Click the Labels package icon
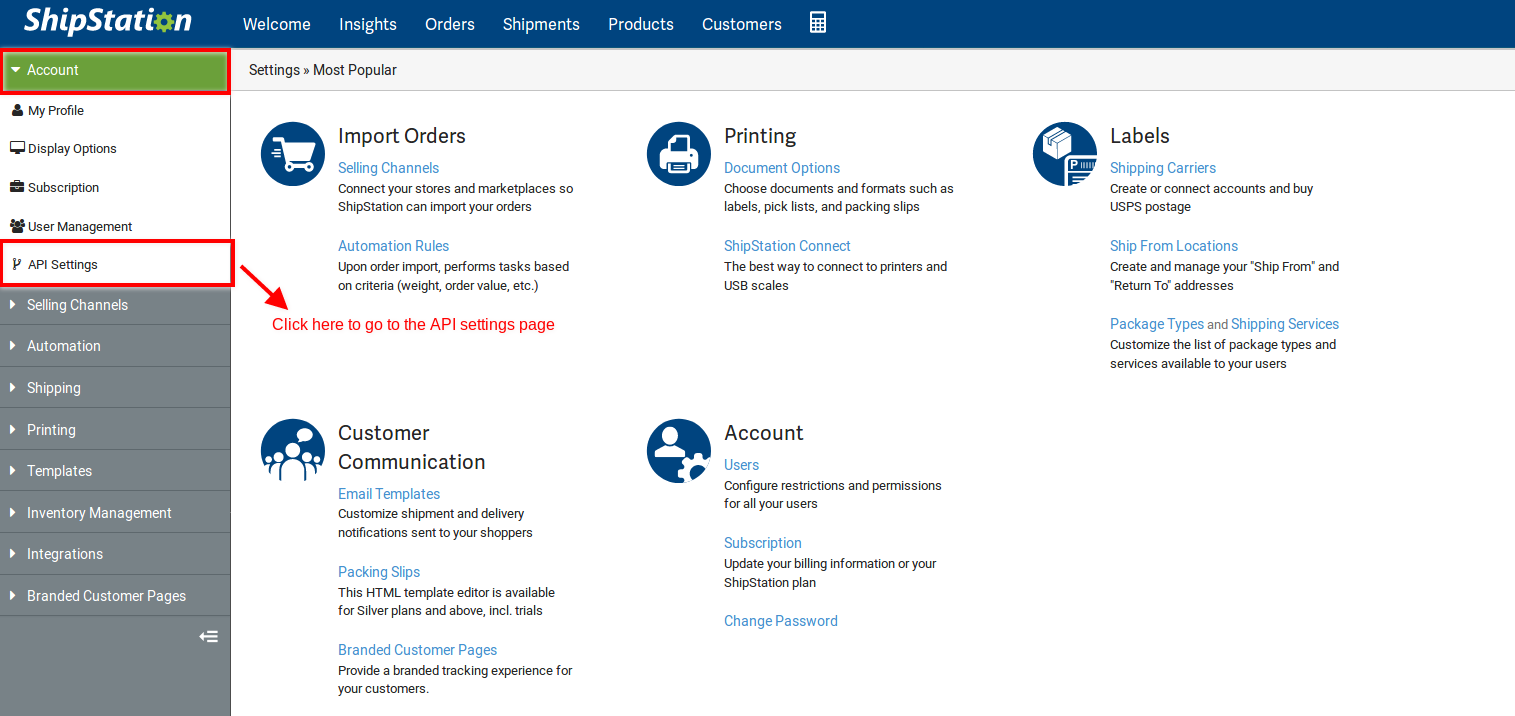 pos(1064,154)
